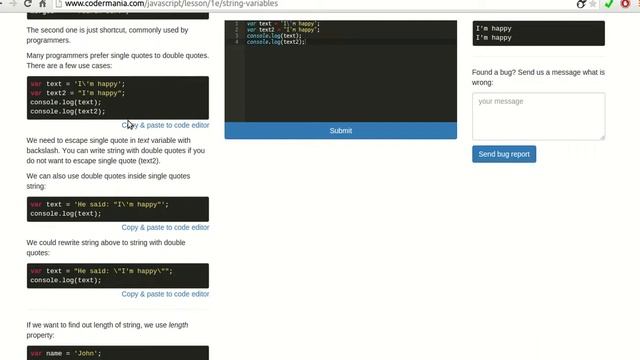Click text 'The second one is just shortcut'
Image resolution: width=640 pixels, height=360 pixels.
pos(107,35)
